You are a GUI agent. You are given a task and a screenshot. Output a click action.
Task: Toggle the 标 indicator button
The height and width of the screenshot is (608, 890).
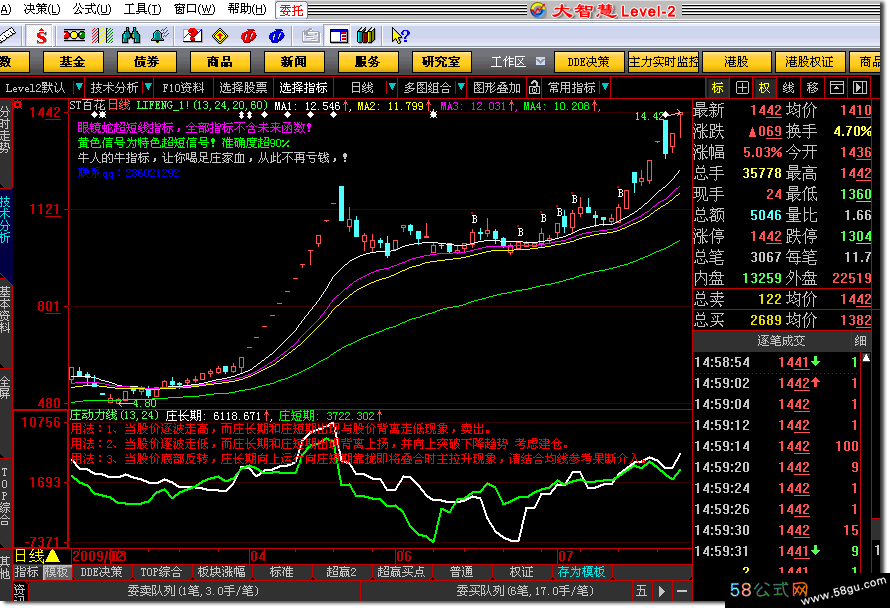718,87
